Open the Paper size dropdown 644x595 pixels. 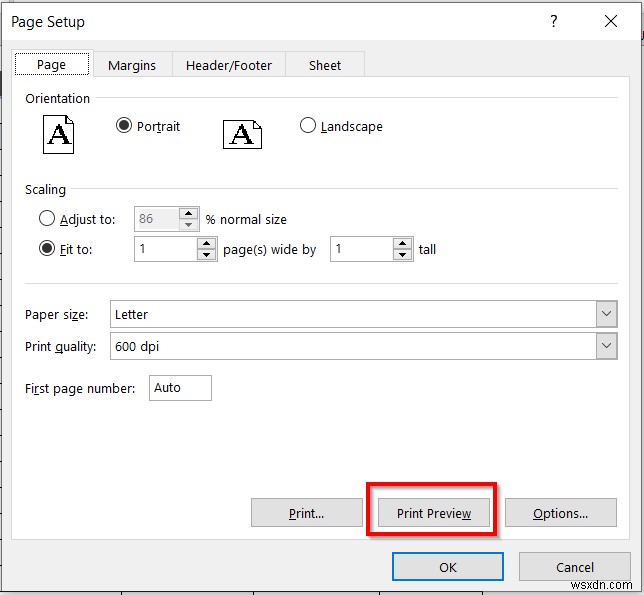click(x=607, y=314)
